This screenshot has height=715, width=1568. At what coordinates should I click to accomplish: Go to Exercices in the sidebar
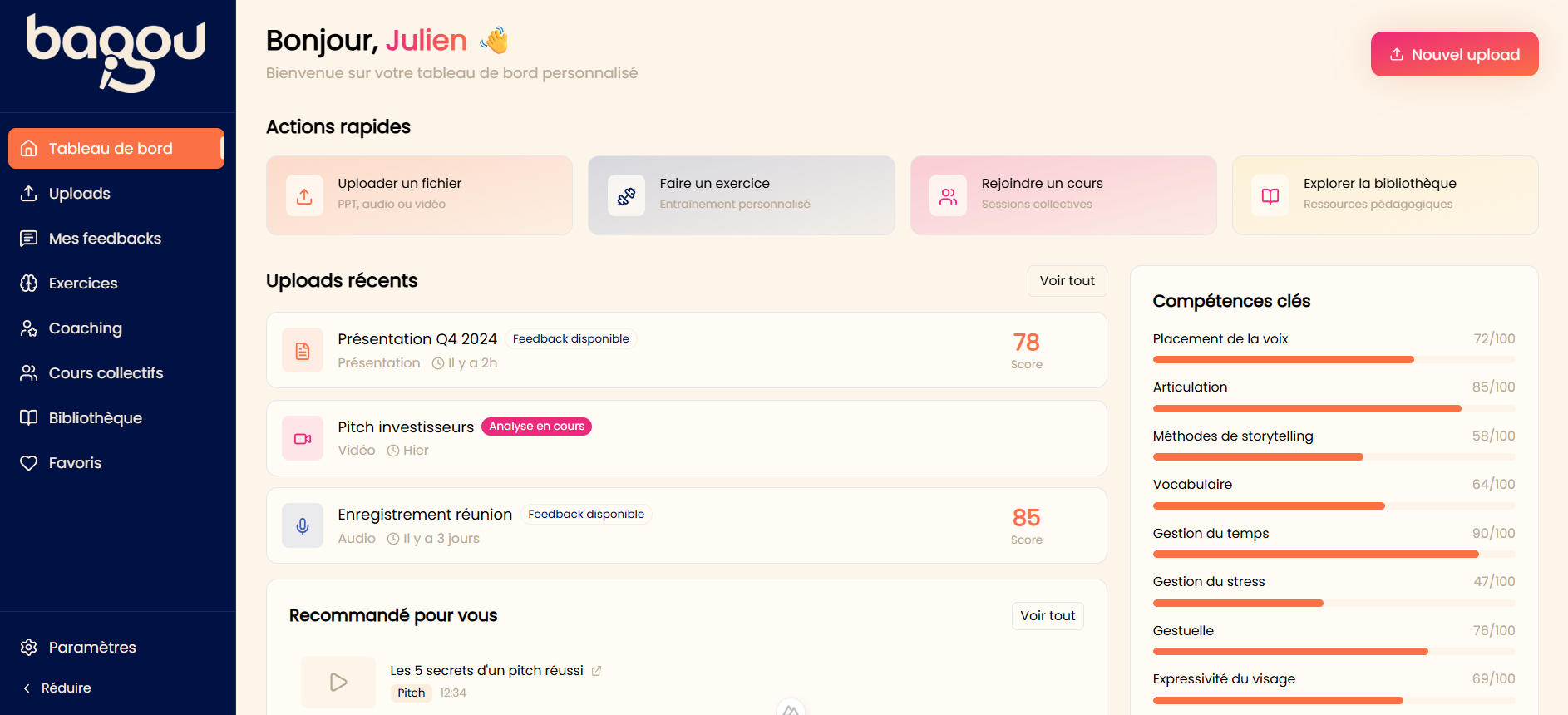coord(83,284)
